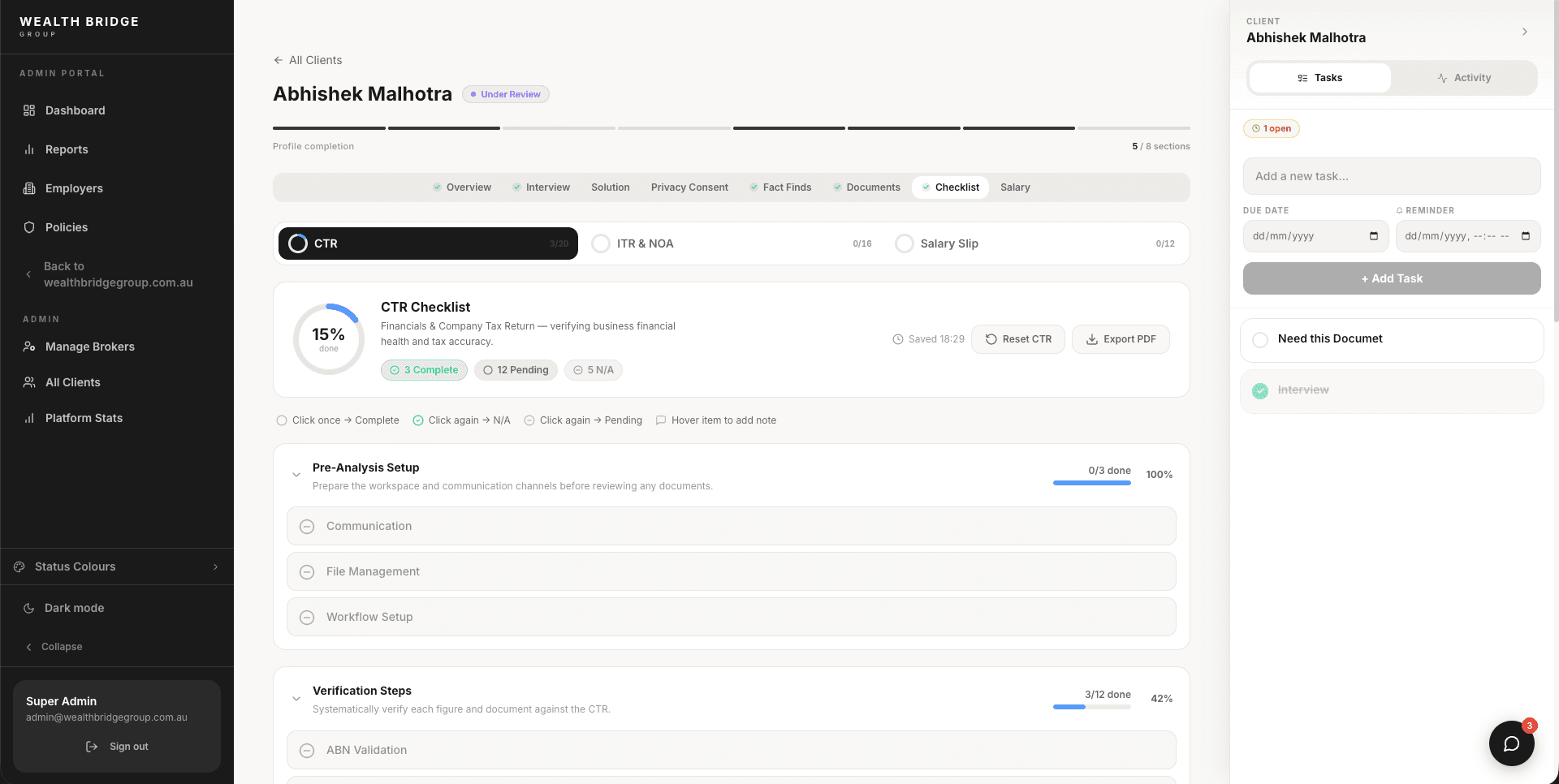Toggle the ABN Validation status circle
The image size is (1559, 784).
pyautogui.click(x=307, y=751)
